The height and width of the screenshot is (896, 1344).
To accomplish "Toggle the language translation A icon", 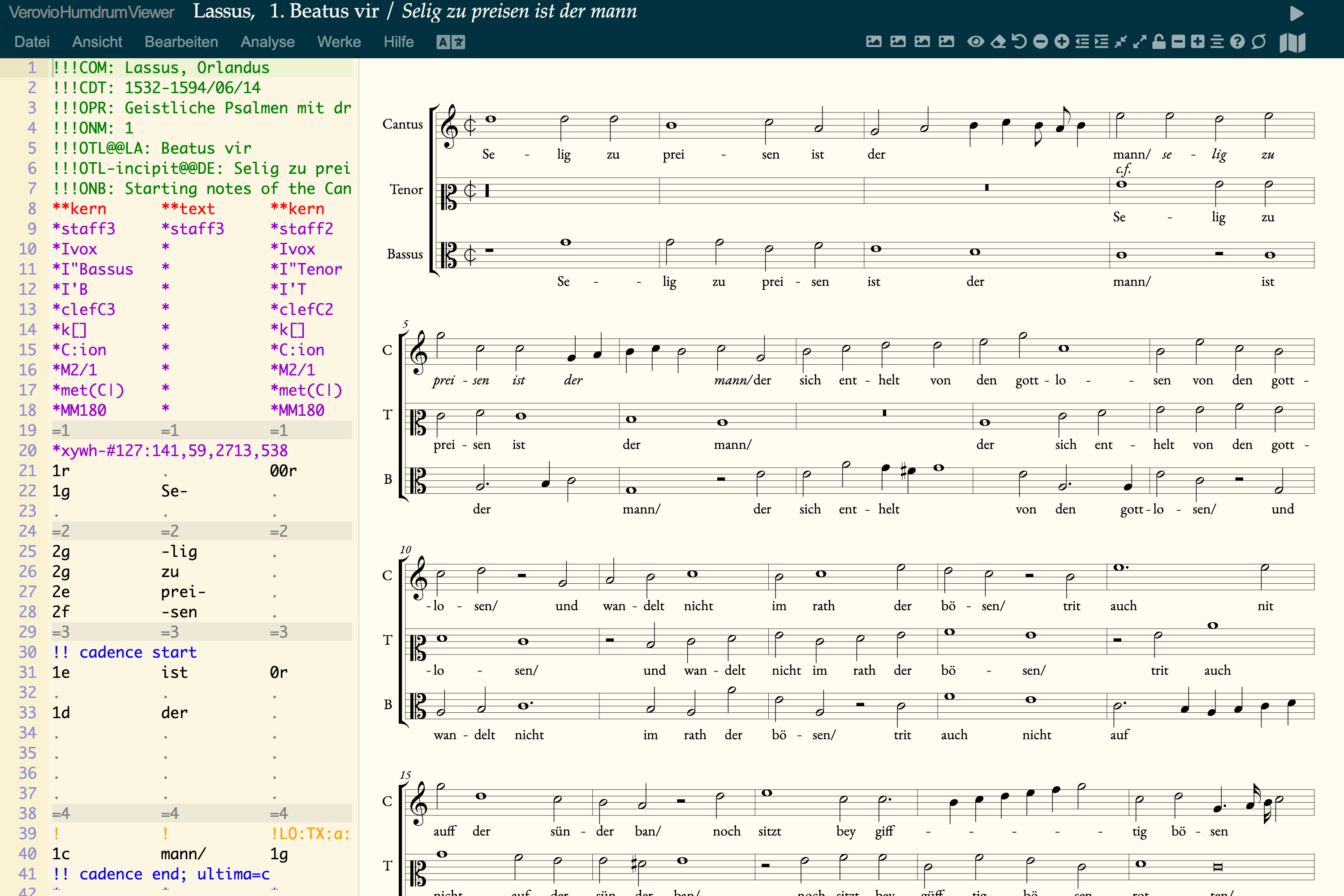I will (450, 42).
